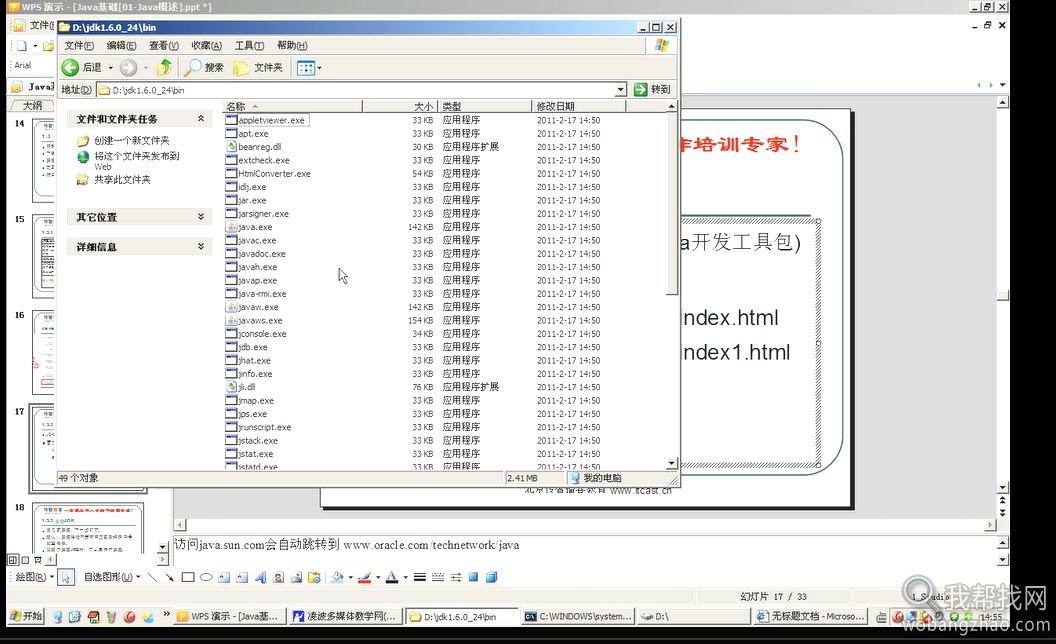Viewport: 1056px width, 644px height.
Task: Select appletviewer.exe in file list
Action: pyautogui.click(x=271, y=121)
